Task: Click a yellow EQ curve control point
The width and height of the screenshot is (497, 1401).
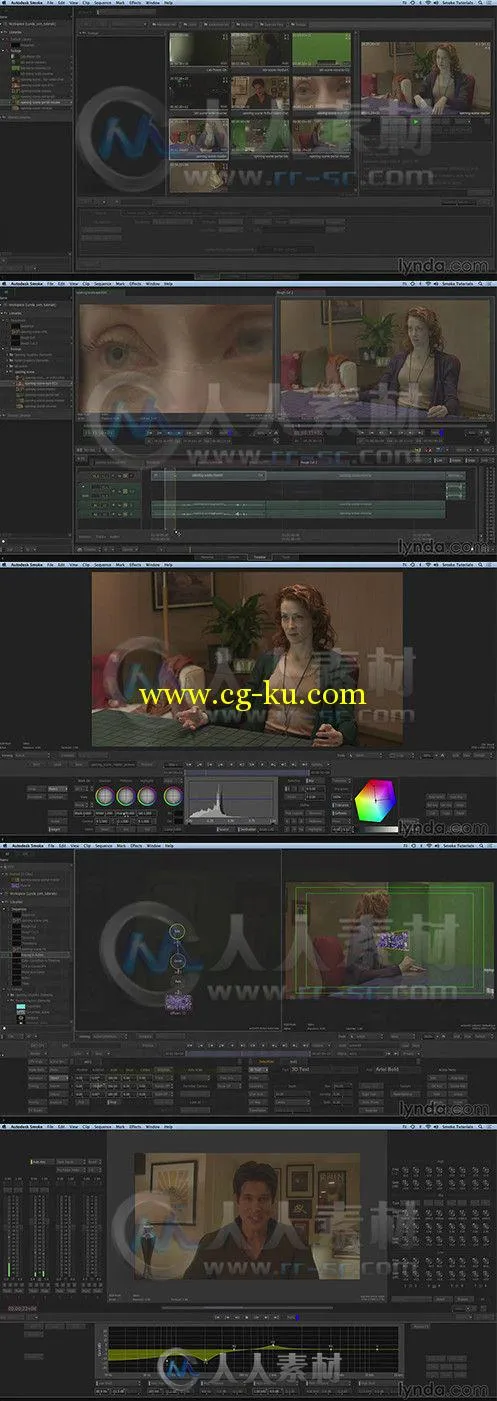Action: pyautogui.click(x=274, y=1342)
